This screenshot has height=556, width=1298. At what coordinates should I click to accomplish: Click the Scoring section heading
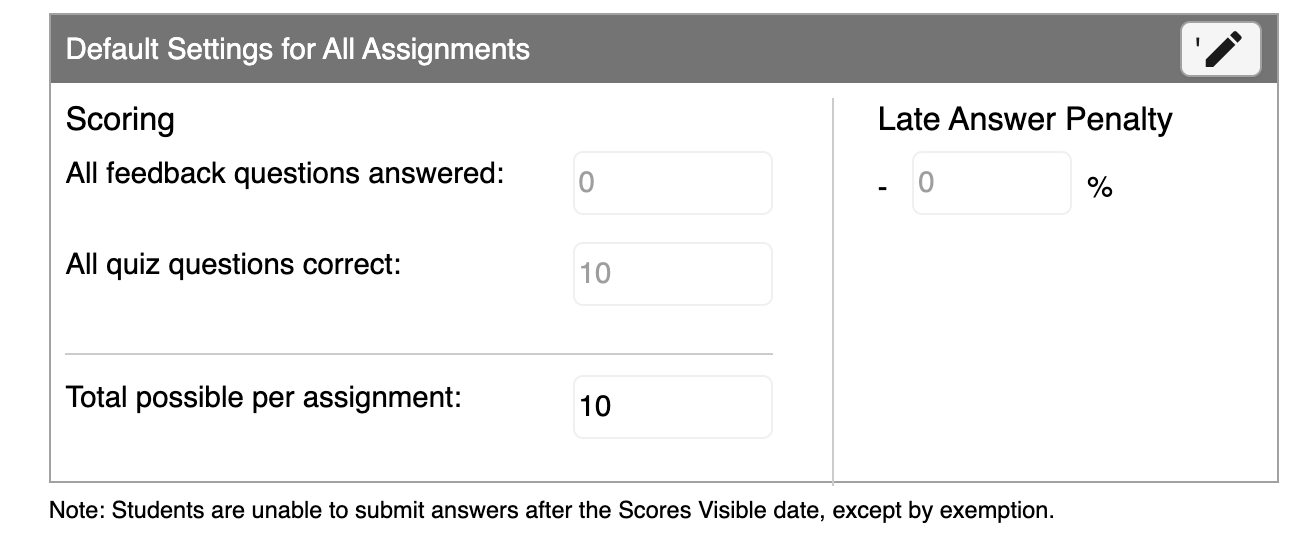click(120, 120)
